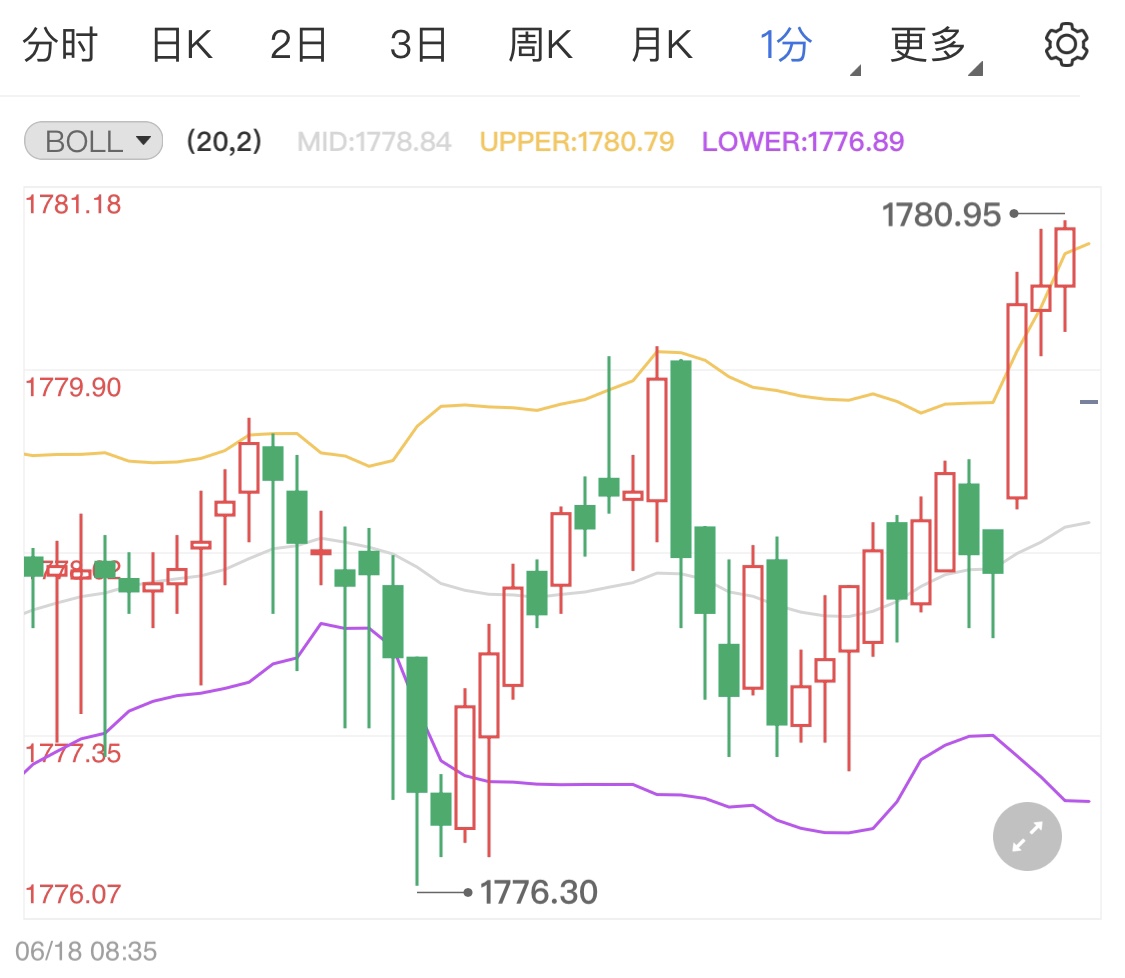This screenshot has width=1125, height=978.
Task: Click the LOWER:1776.89 value
Action: click(803, 141)
